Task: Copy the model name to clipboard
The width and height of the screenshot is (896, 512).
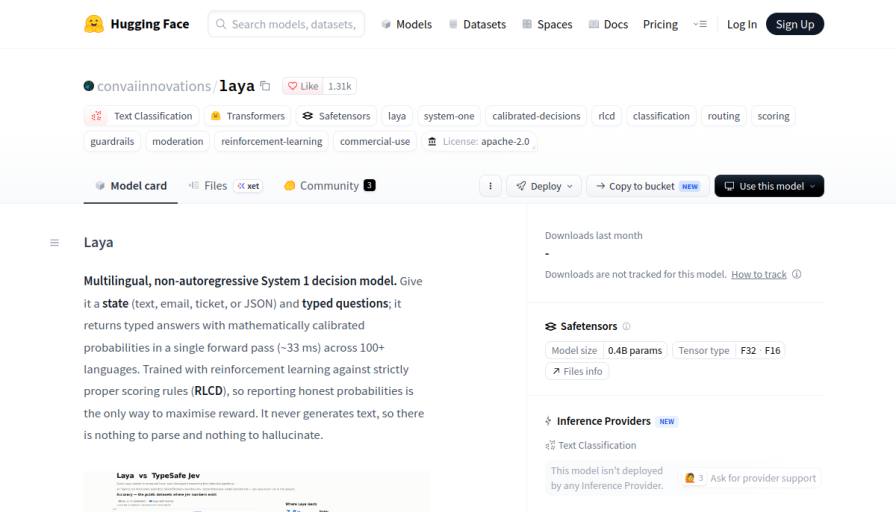Action: (265, 86)
